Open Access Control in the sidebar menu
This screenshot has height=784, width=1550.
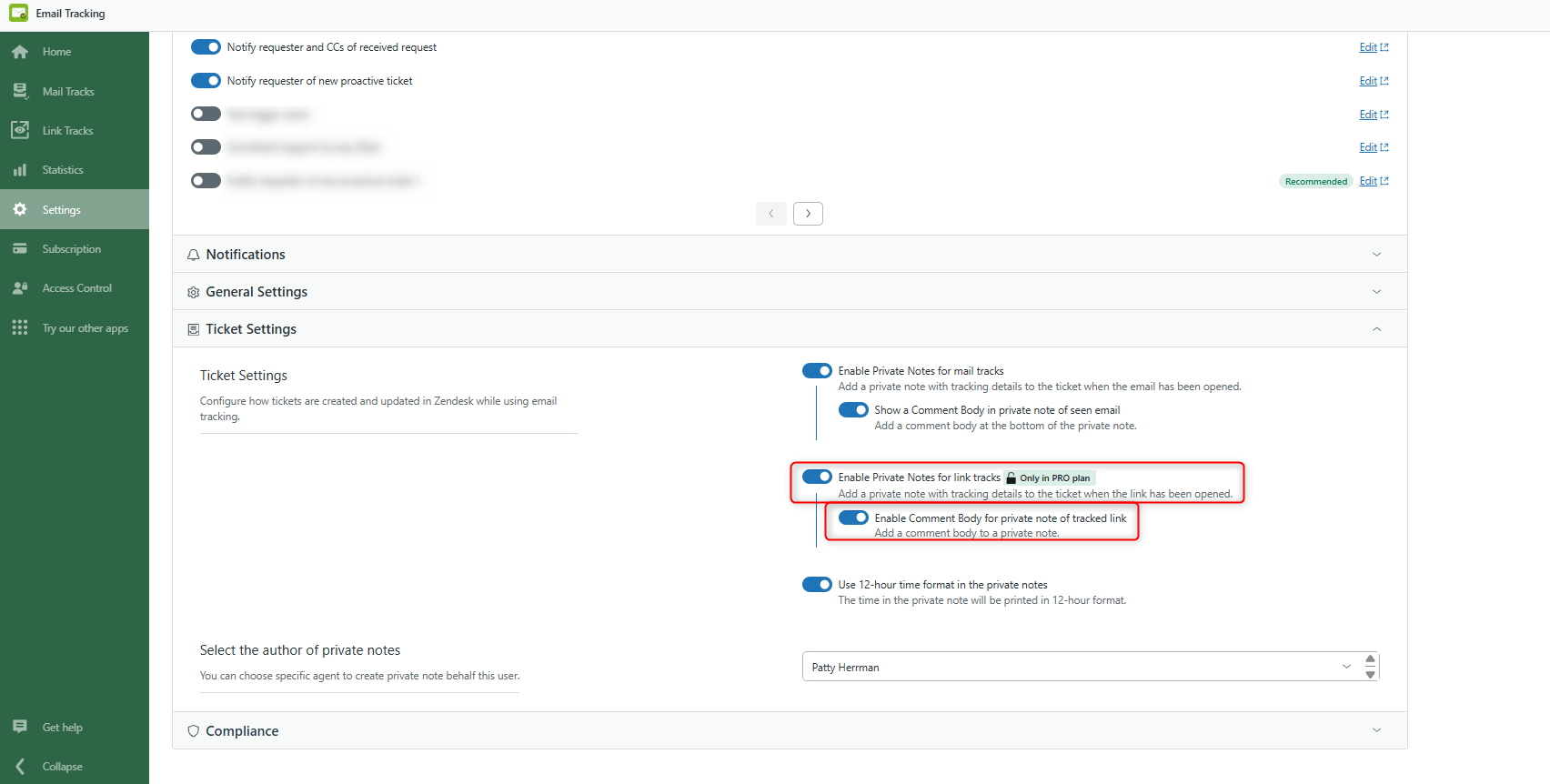(x=75, y=287)
